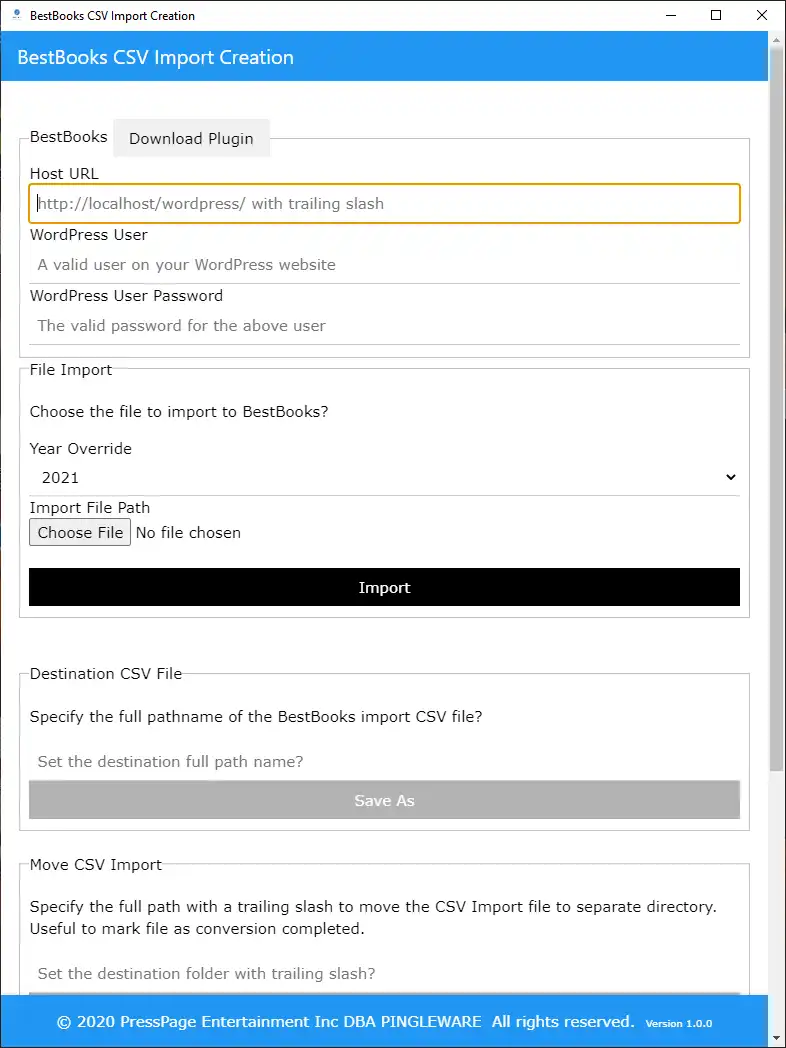Click the Choose File button
Viewport: 786px width, 1048px height.
80,533
